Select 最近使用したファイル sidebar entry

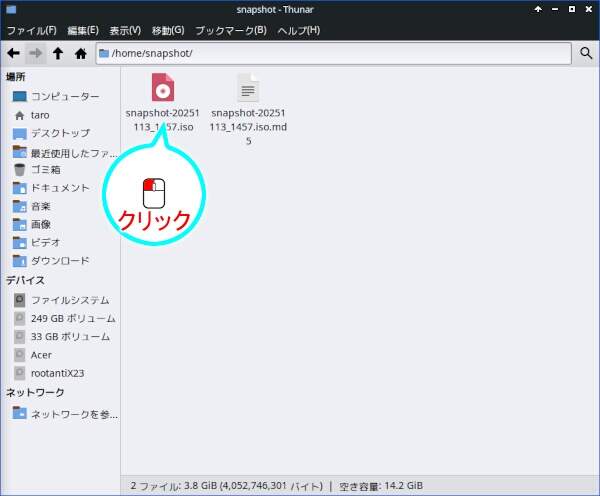click(x=74, y=153)
